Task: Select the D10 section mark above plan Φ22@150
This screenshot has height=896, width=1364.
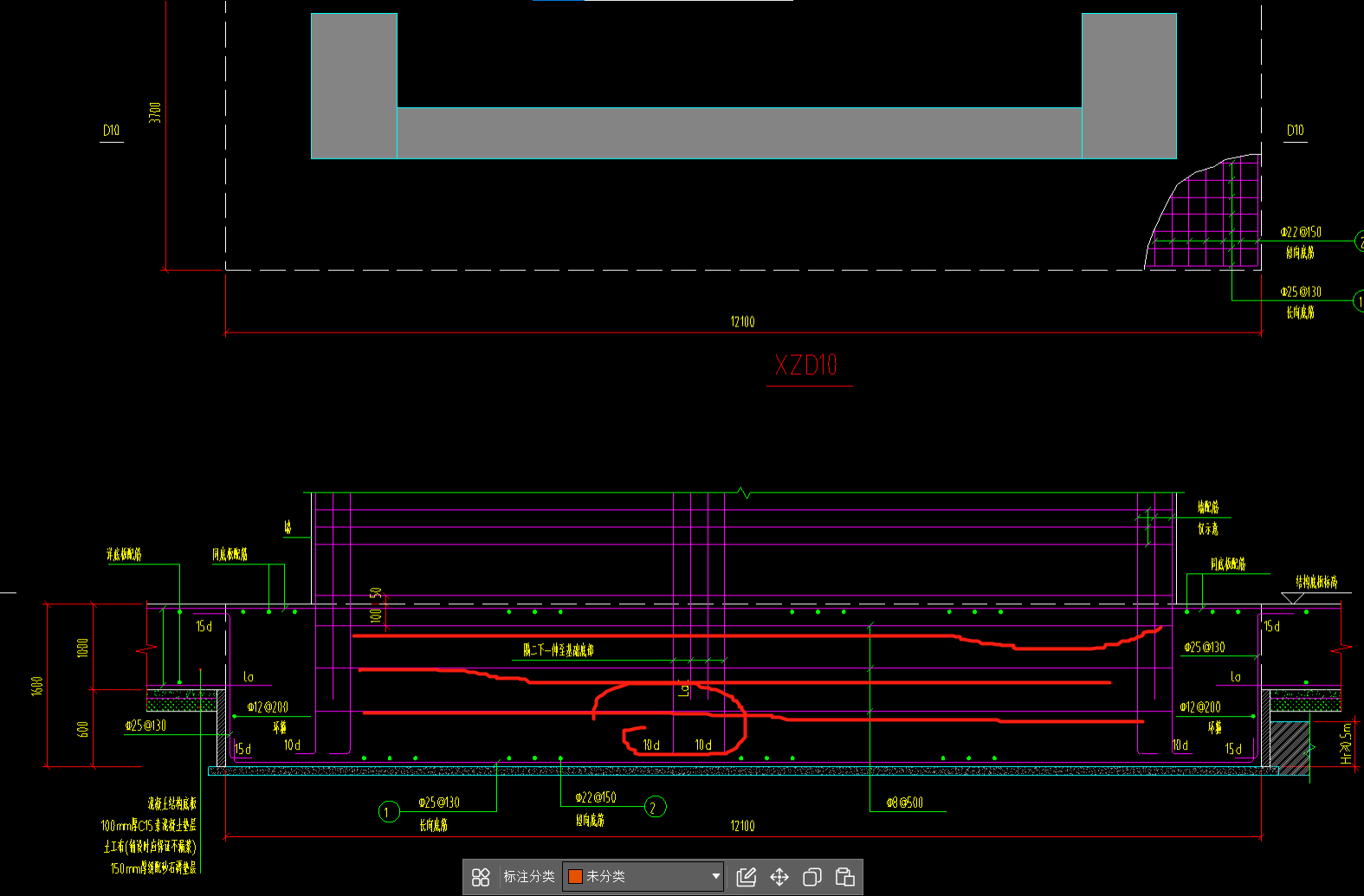Action: tap(1296, 131)
